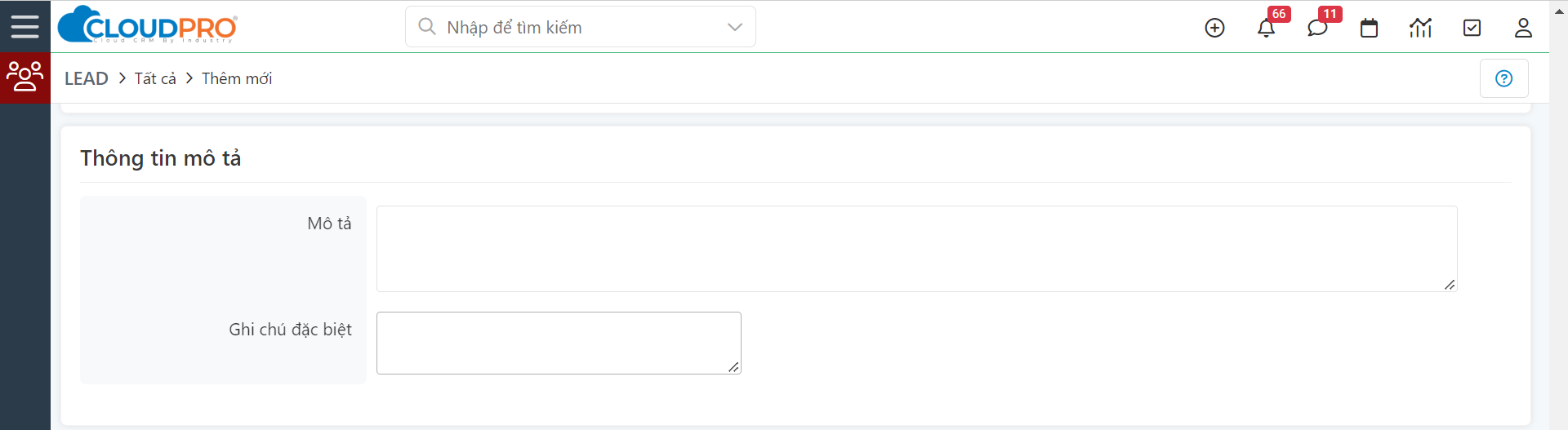Click inside the 'Mô tả' text area
1568x430 pixels.
click(916, 249)
